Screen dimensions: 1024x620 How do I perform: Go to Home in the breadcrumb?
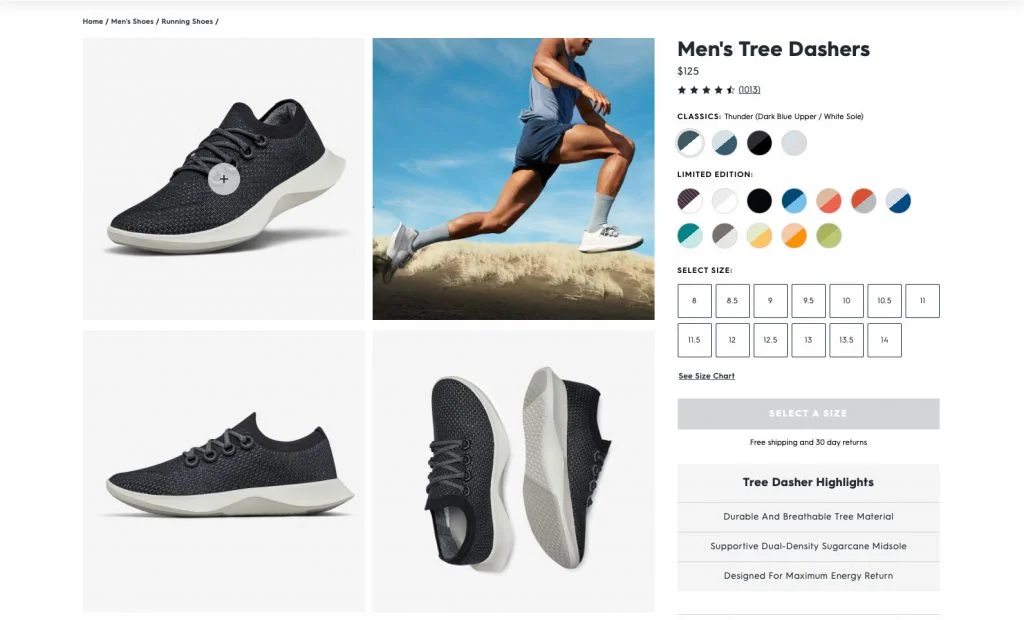click(93, 21)
